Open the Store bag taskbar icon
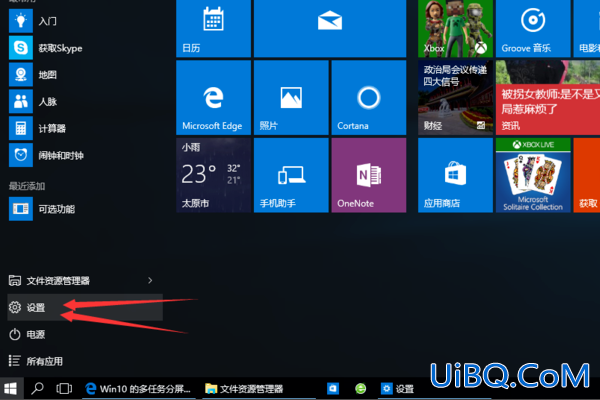 coord(333,389)
